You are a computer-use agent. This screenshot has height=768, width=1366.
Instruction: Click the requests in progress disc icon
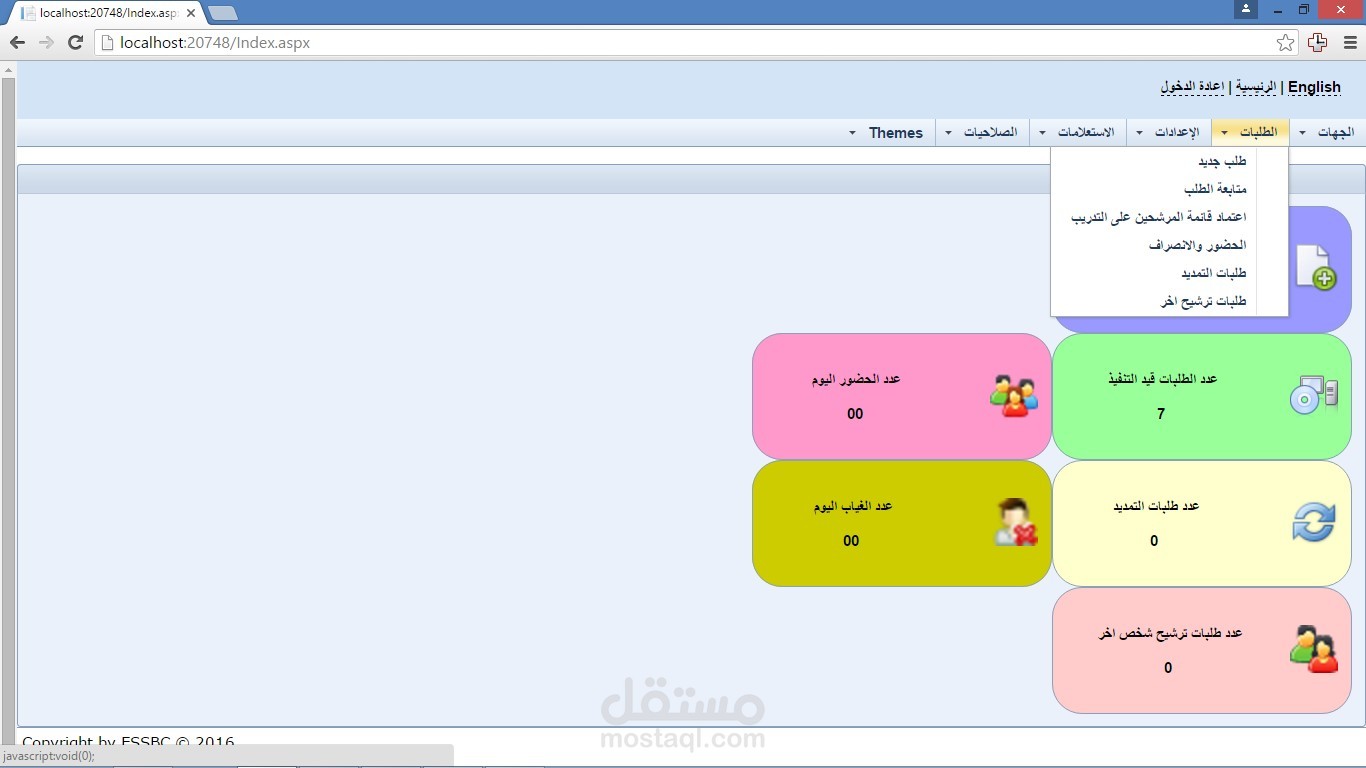pos(1314,395)
